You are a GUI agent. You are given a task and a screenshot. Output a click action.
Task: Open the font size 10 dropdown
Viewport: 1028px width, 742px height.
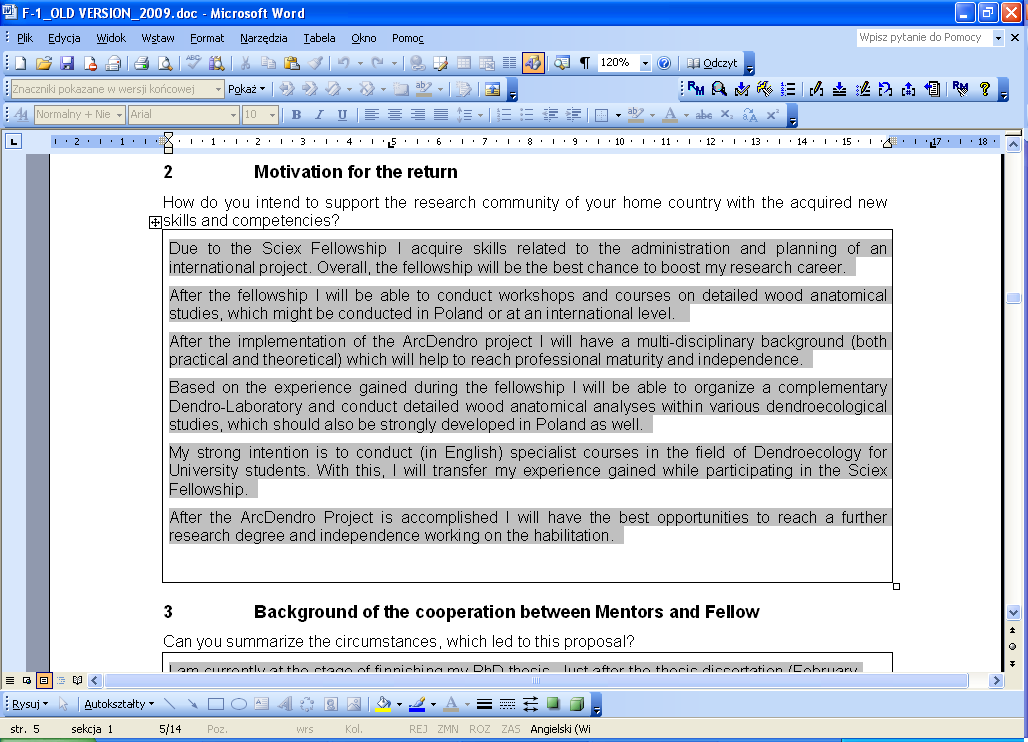273,115
